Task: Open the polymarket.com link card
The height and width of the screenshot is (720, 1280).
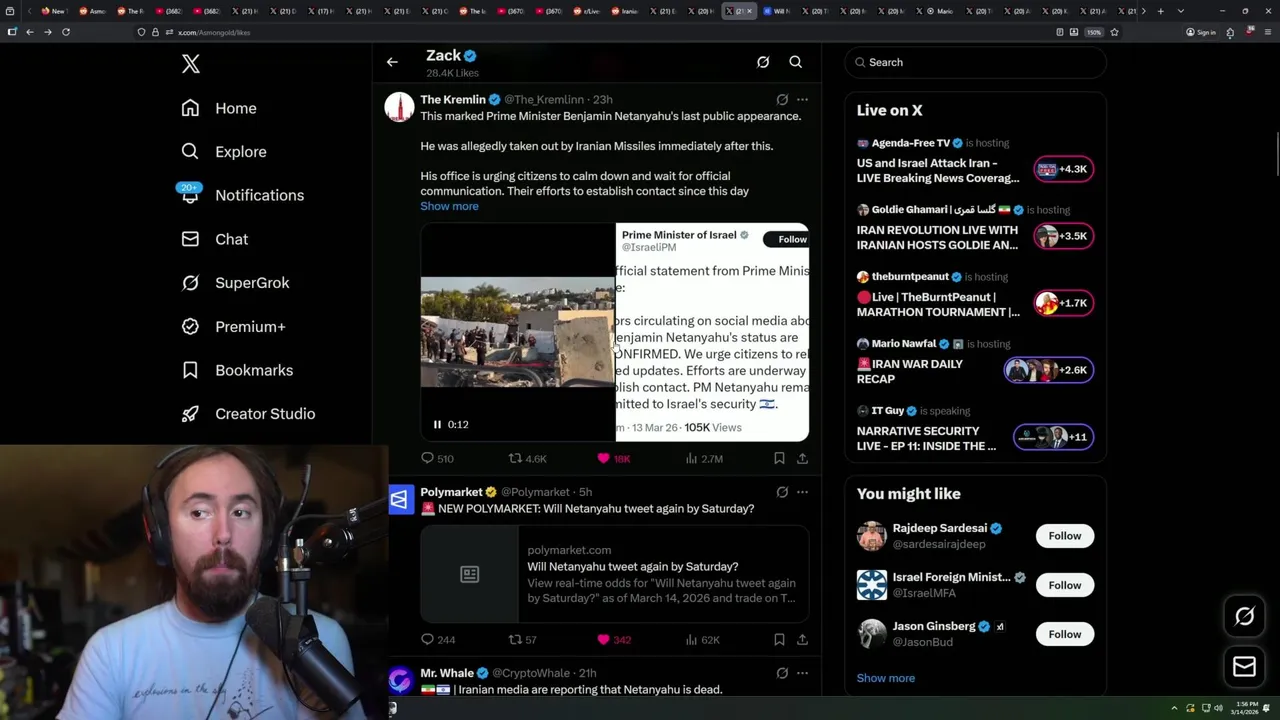Action: point(614,574)
